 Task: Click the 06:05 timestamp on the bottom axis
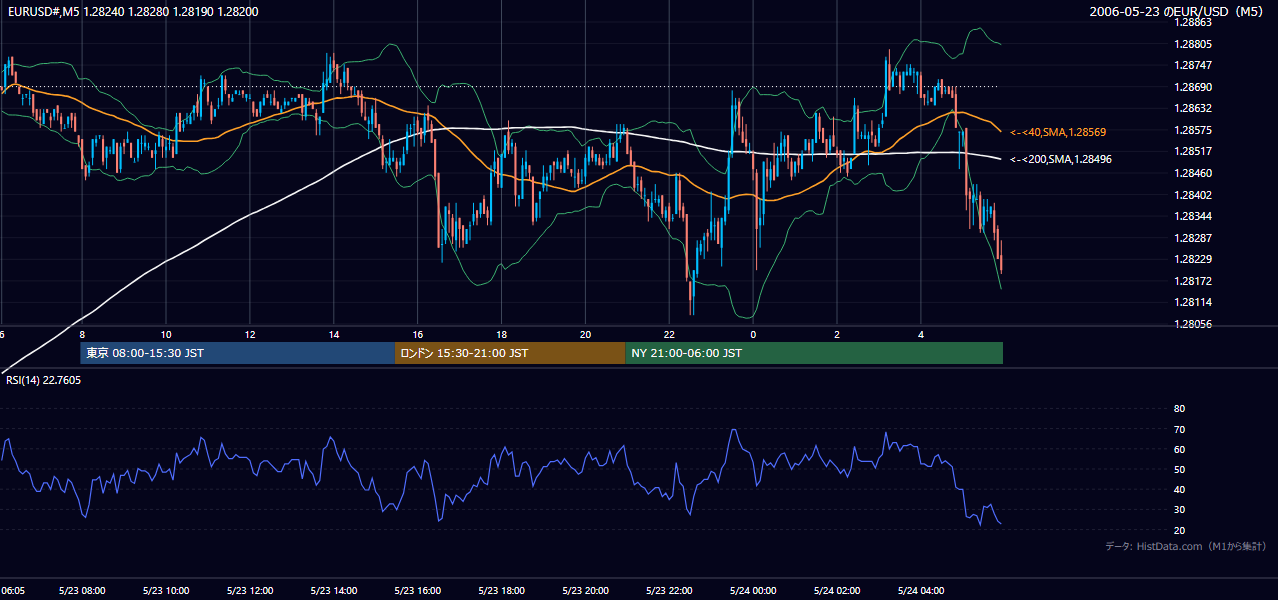(12, 590)
